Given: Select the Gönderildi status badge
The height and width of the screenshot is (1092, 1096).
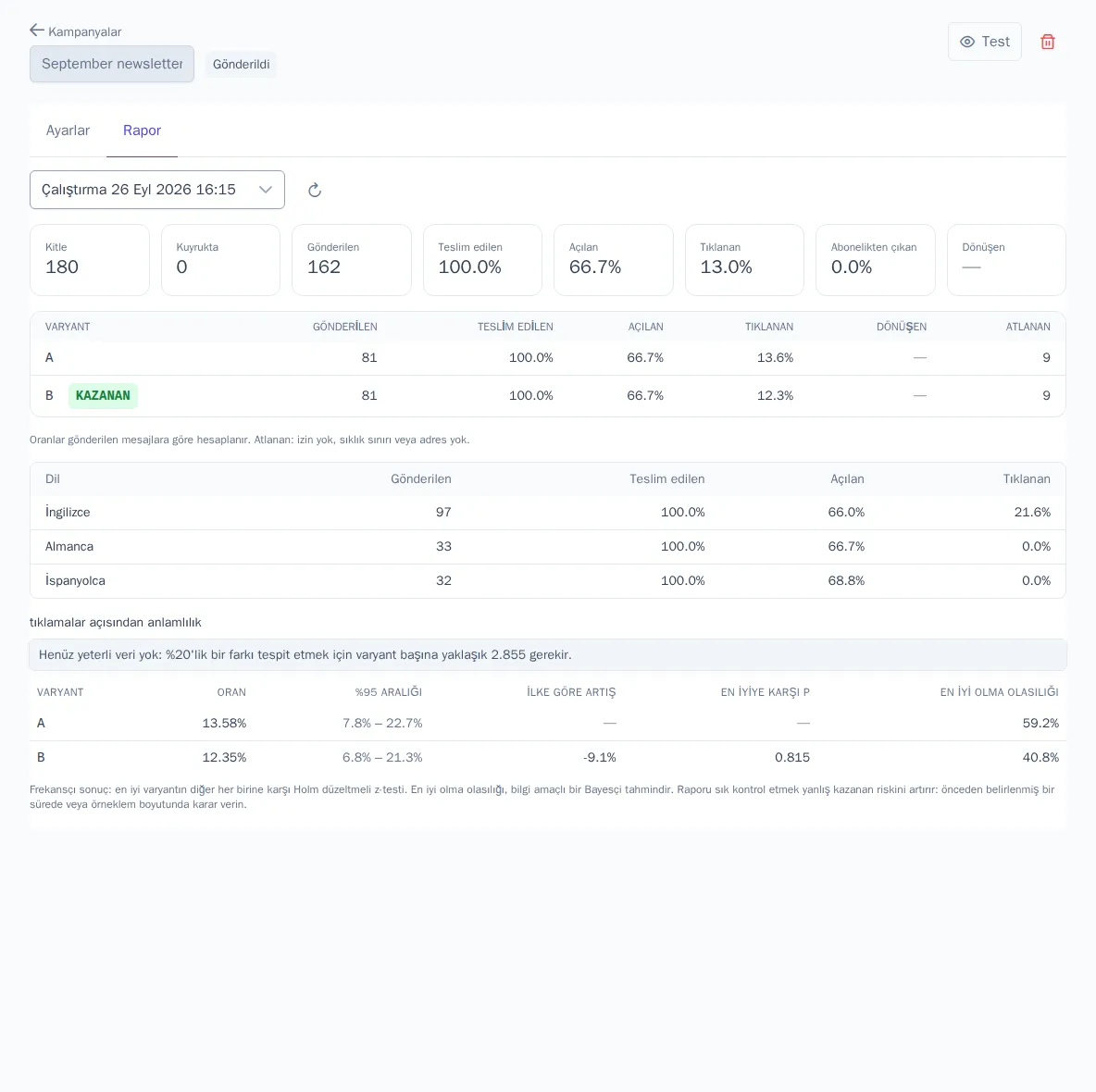Looking at the screenshot, I should pyautogui.click(x=242, y=64).
